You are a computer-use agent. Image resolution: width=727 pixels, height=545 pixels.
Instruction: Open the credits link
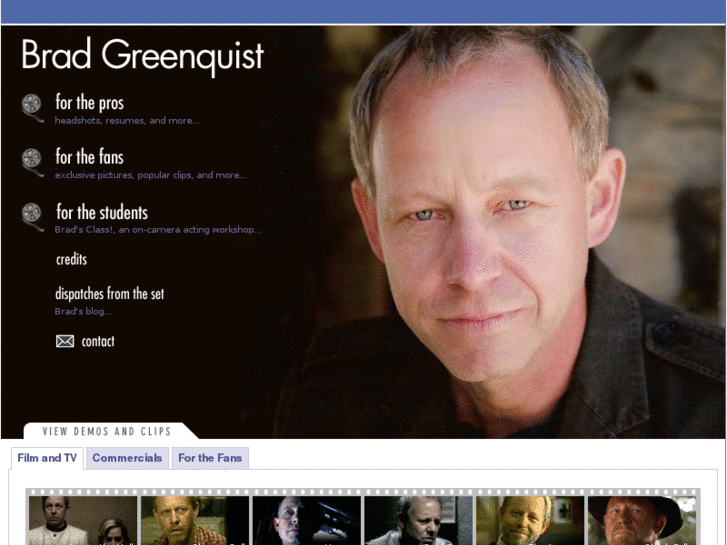pyautogui.click(x=71, y=259)
